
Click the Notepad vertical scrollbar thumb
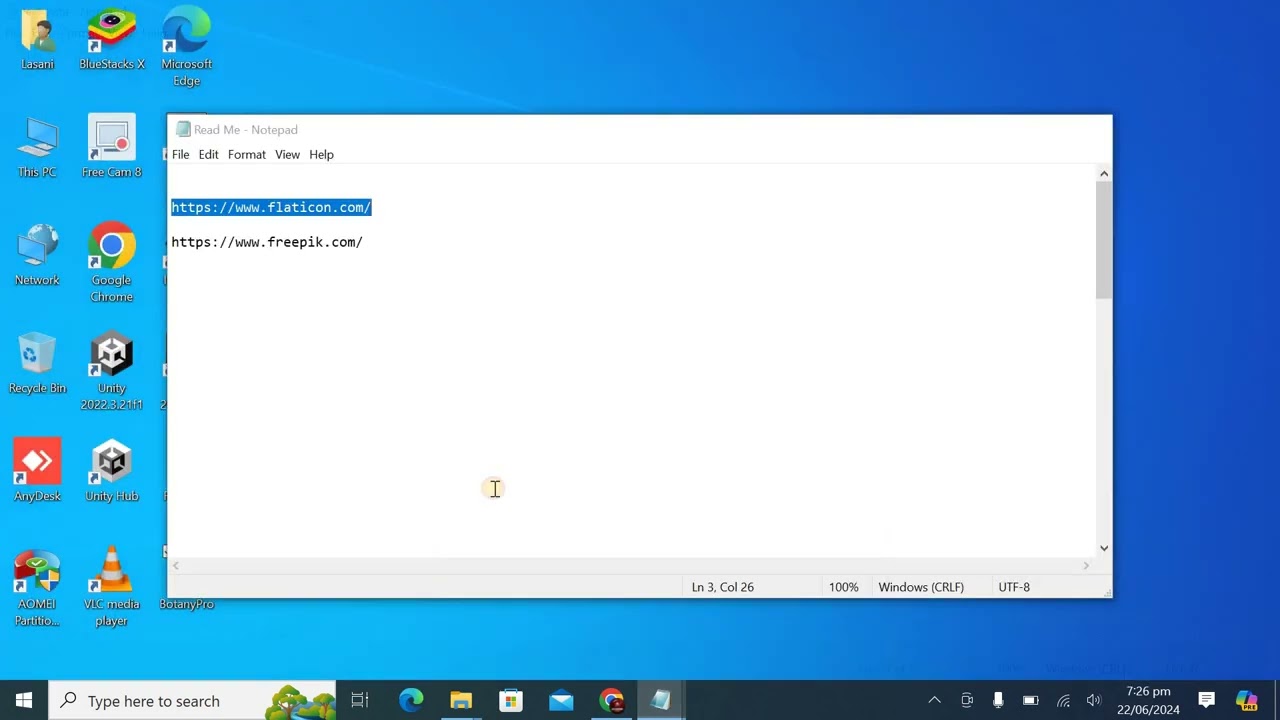coord(1104,240)
